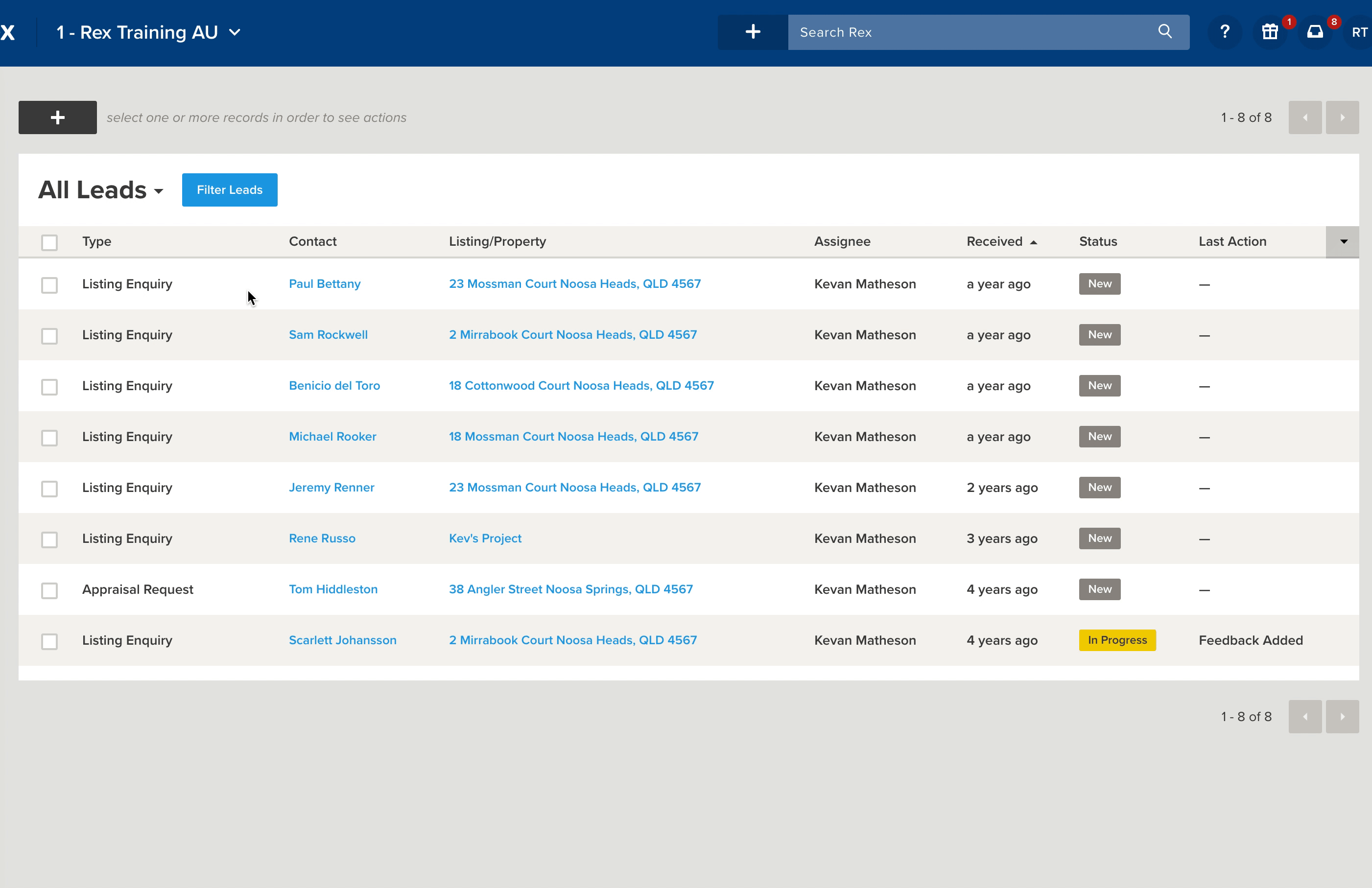Go to next page at top
Image resolution: width=1372 pixels, height=888 pixels.
point(1342,117)
